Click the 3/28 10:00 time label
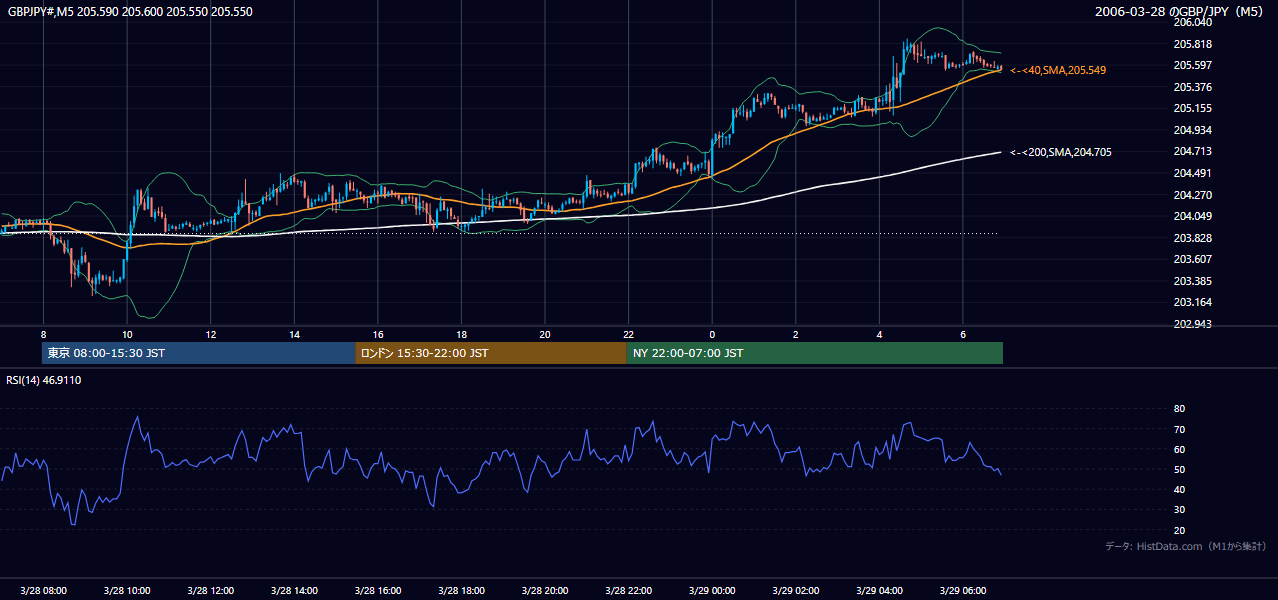 (127, 591)
